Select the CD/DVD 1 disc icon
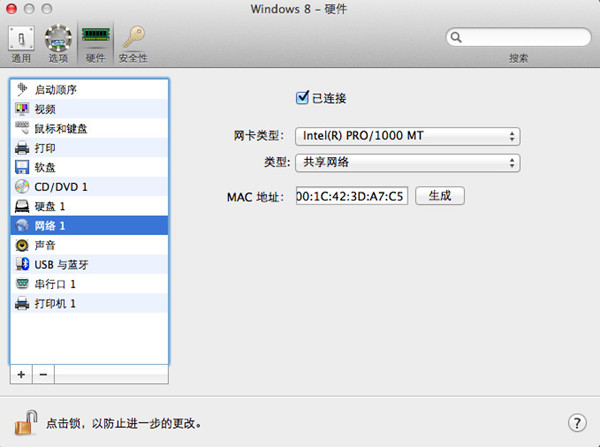Image resolution: width=600 pixels, height=447 pixels. pos(22,187)
